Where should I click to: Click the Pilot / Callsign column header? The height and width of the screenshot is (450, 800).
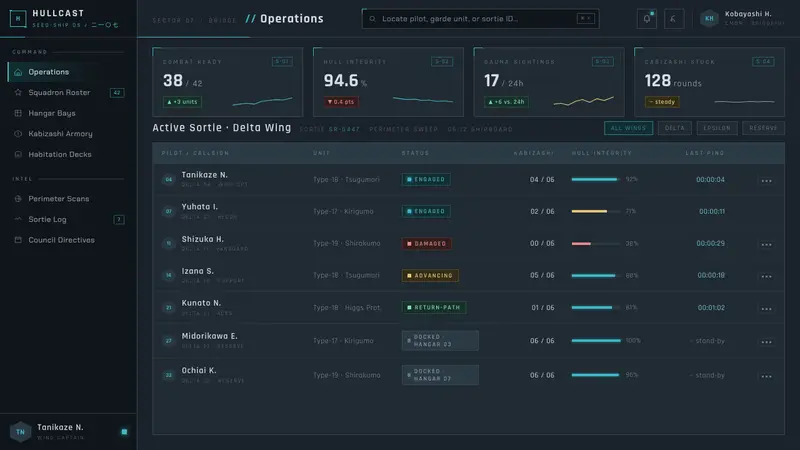click(195, 153)
